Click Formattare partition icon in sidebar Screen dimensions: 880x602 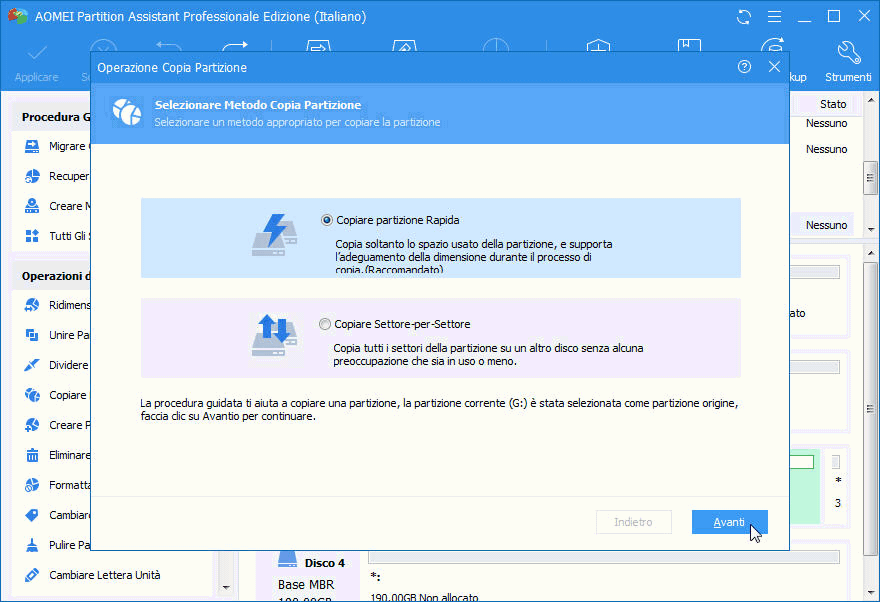[32, 485]
